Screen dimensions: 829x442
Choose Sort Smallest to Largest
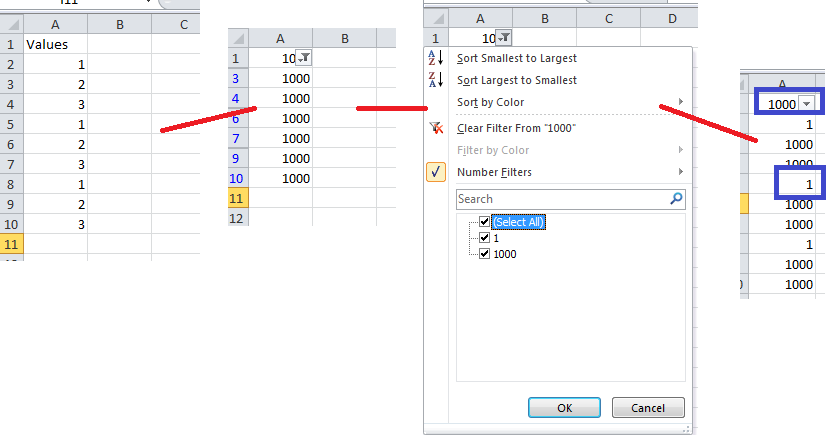coord(517,58)
